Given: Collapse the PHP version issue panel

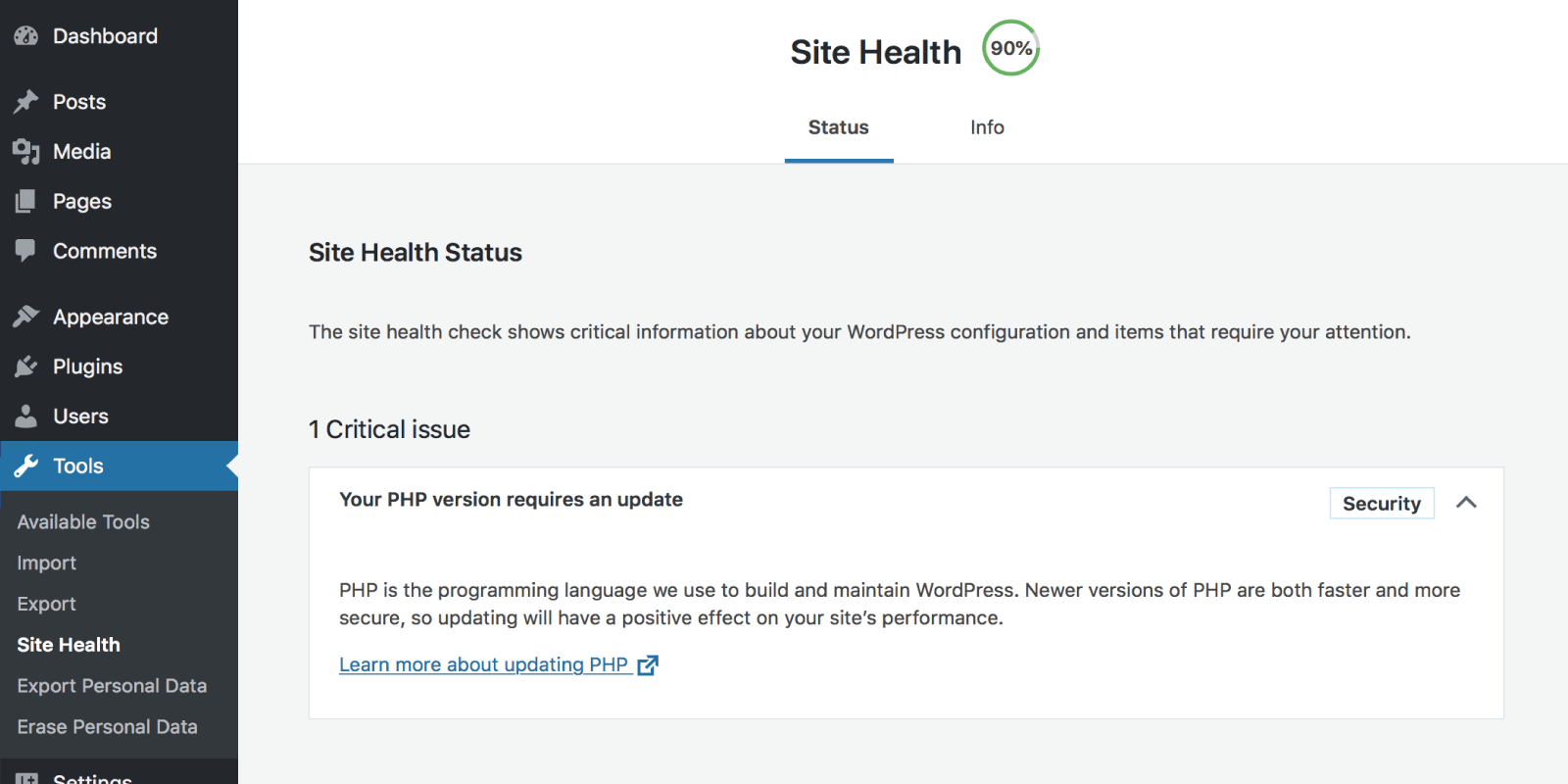Looking at the screenshot, I should 1466,503.
